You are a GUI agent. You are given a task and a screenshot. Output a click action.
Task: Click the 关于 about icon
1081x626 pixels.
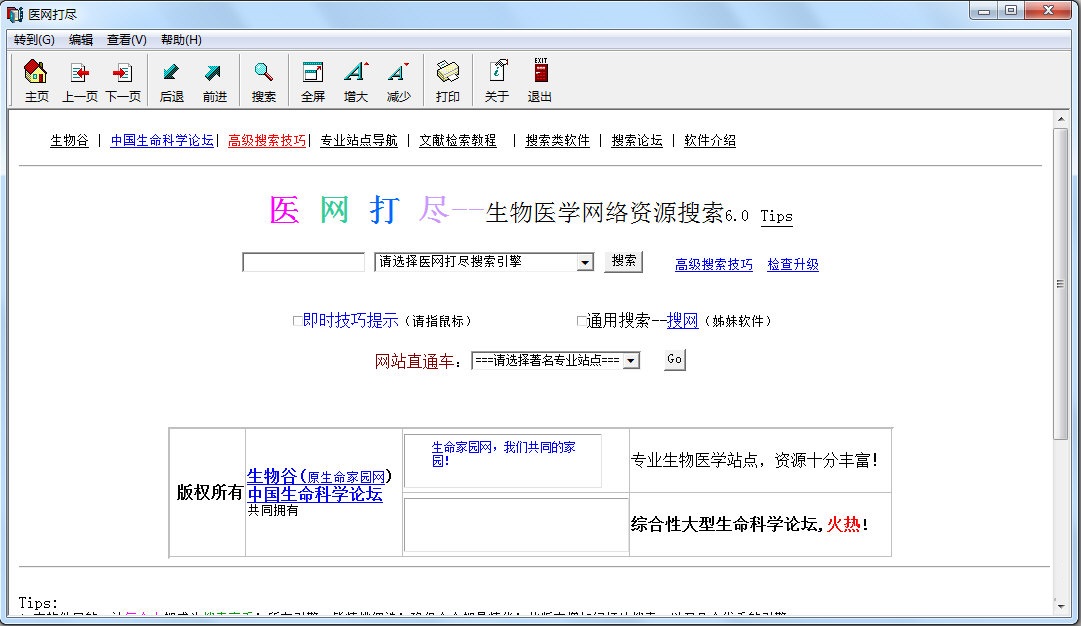(497, 80)
